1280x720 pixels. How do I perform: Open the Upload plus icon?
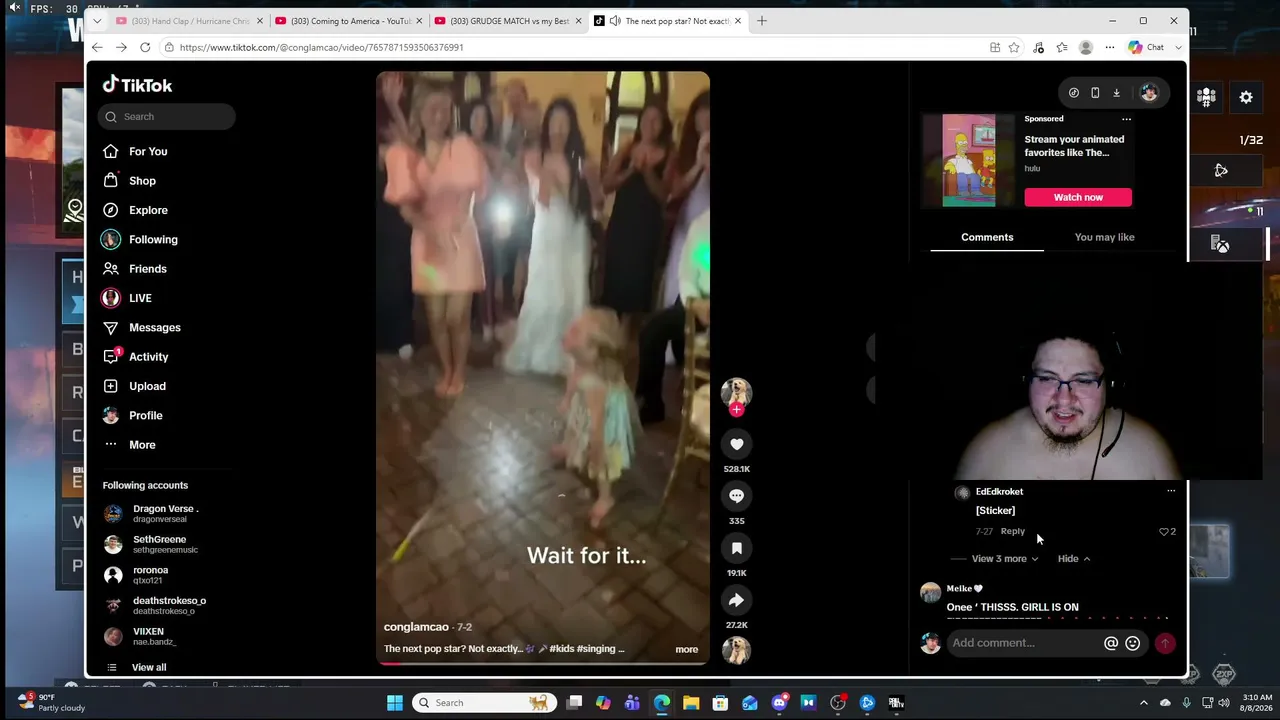coord(111,386)
